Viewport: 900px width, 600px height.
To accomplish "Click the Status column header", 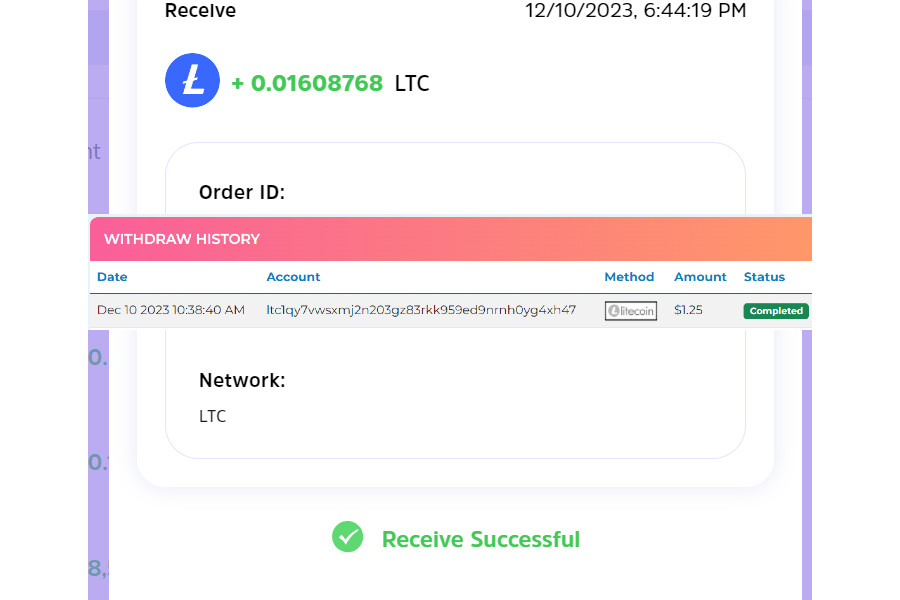I will pyautogui.click(x=764, y=277).
